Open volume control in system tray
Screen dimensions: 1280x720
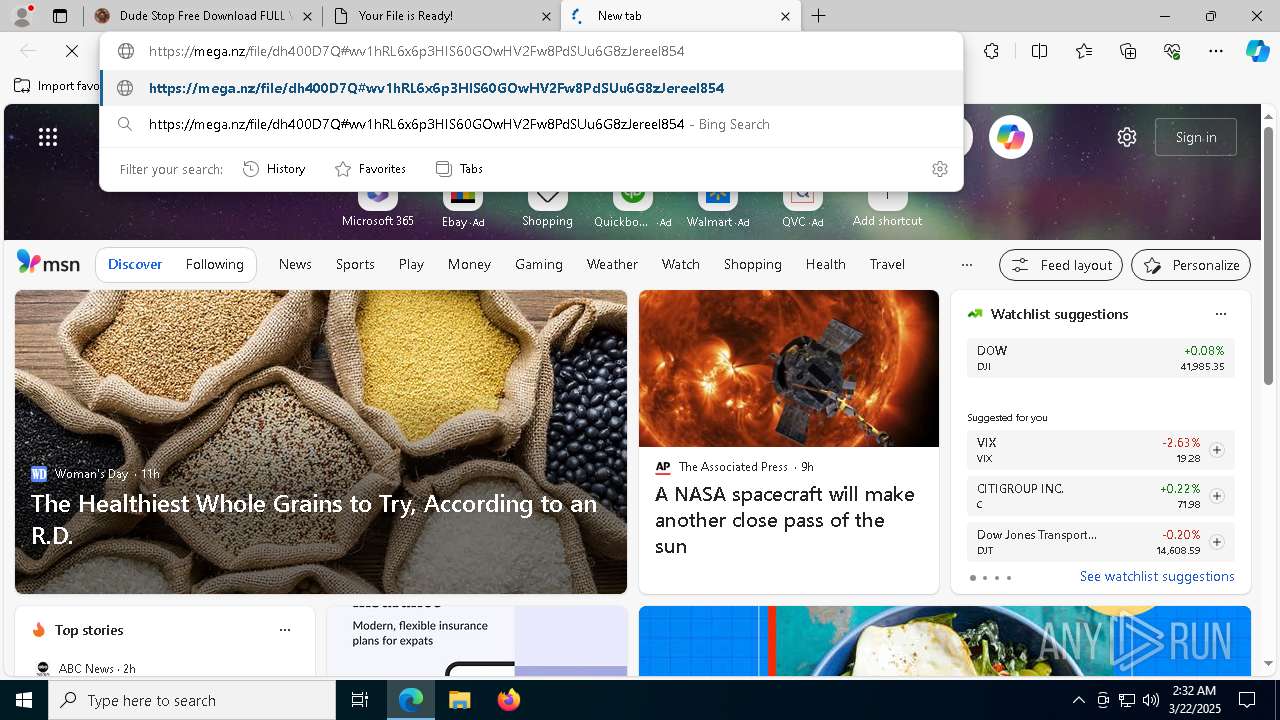point(1150,700)
